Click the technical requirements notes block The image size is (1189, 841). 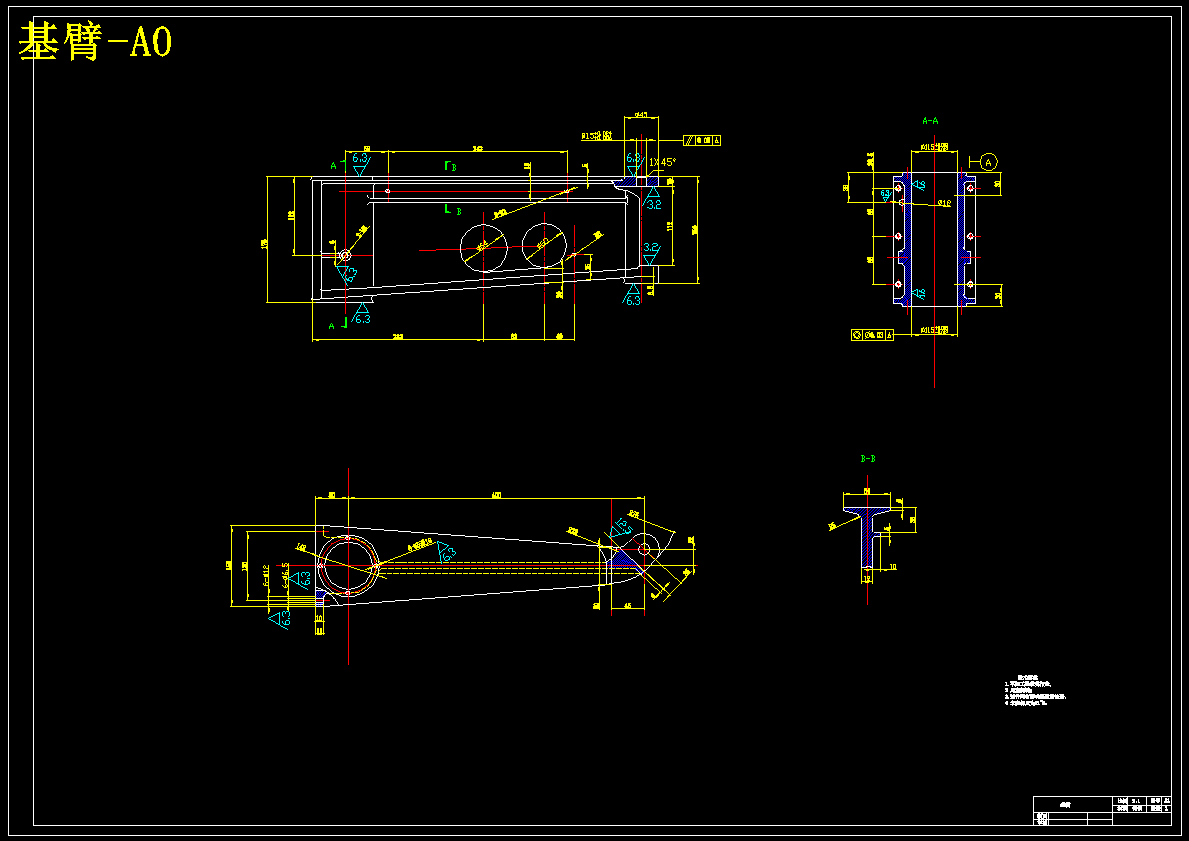pos(1035,690)
